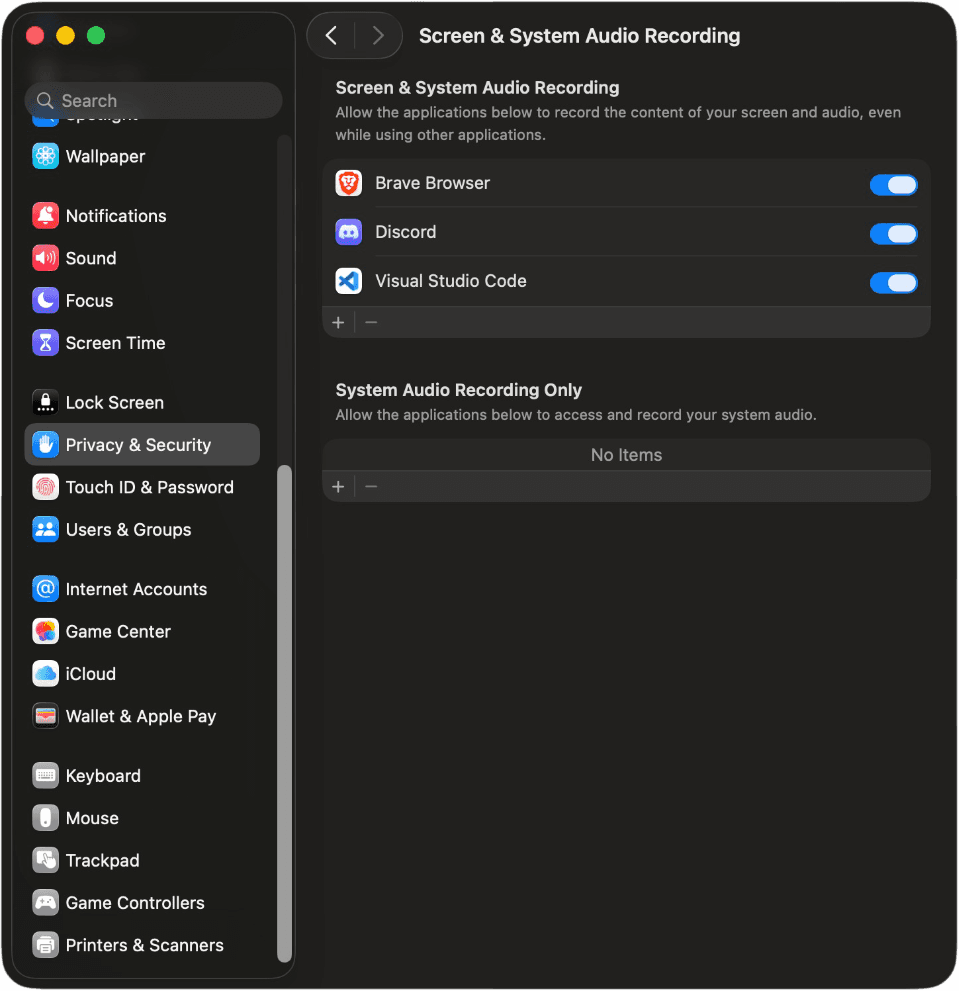Viewport: 959px width, 991px height.
Task: Disable screen recording for Brave Browser
Action: point(893,185)
